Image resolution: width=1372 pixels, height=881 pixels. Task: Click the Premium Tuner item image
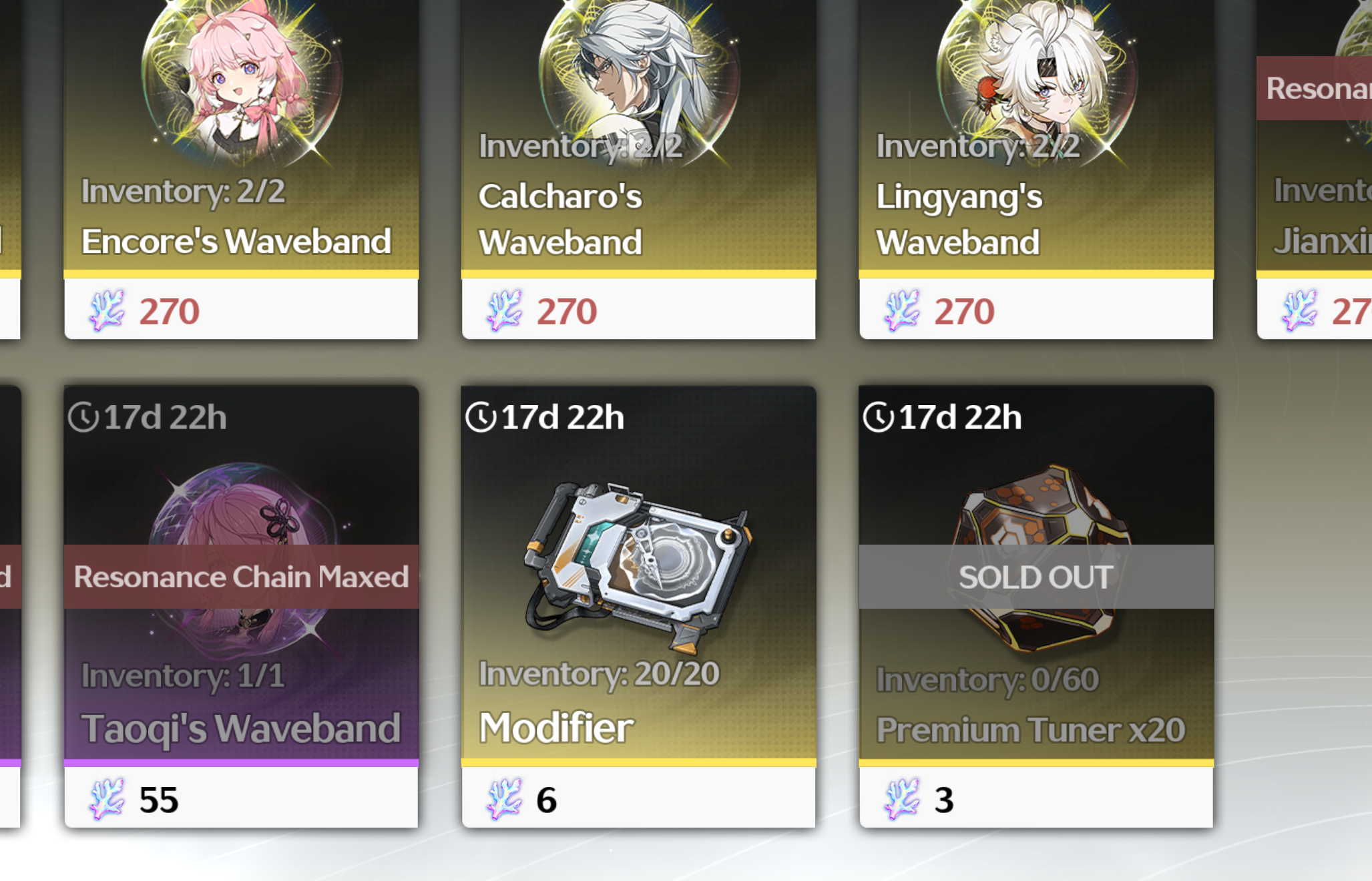(x=1036, y=557)
